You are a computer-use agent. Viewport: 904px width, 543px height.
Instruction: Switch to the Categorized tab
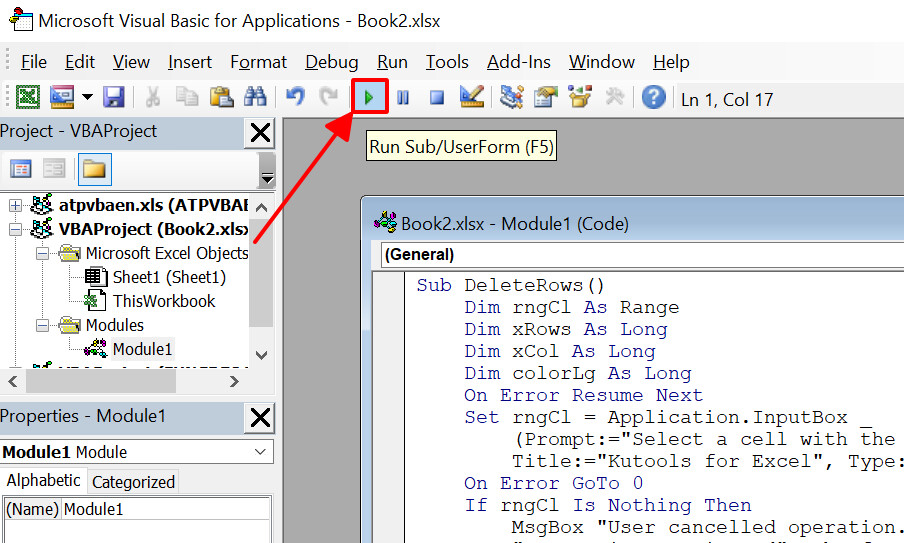(x=133, y=482)
